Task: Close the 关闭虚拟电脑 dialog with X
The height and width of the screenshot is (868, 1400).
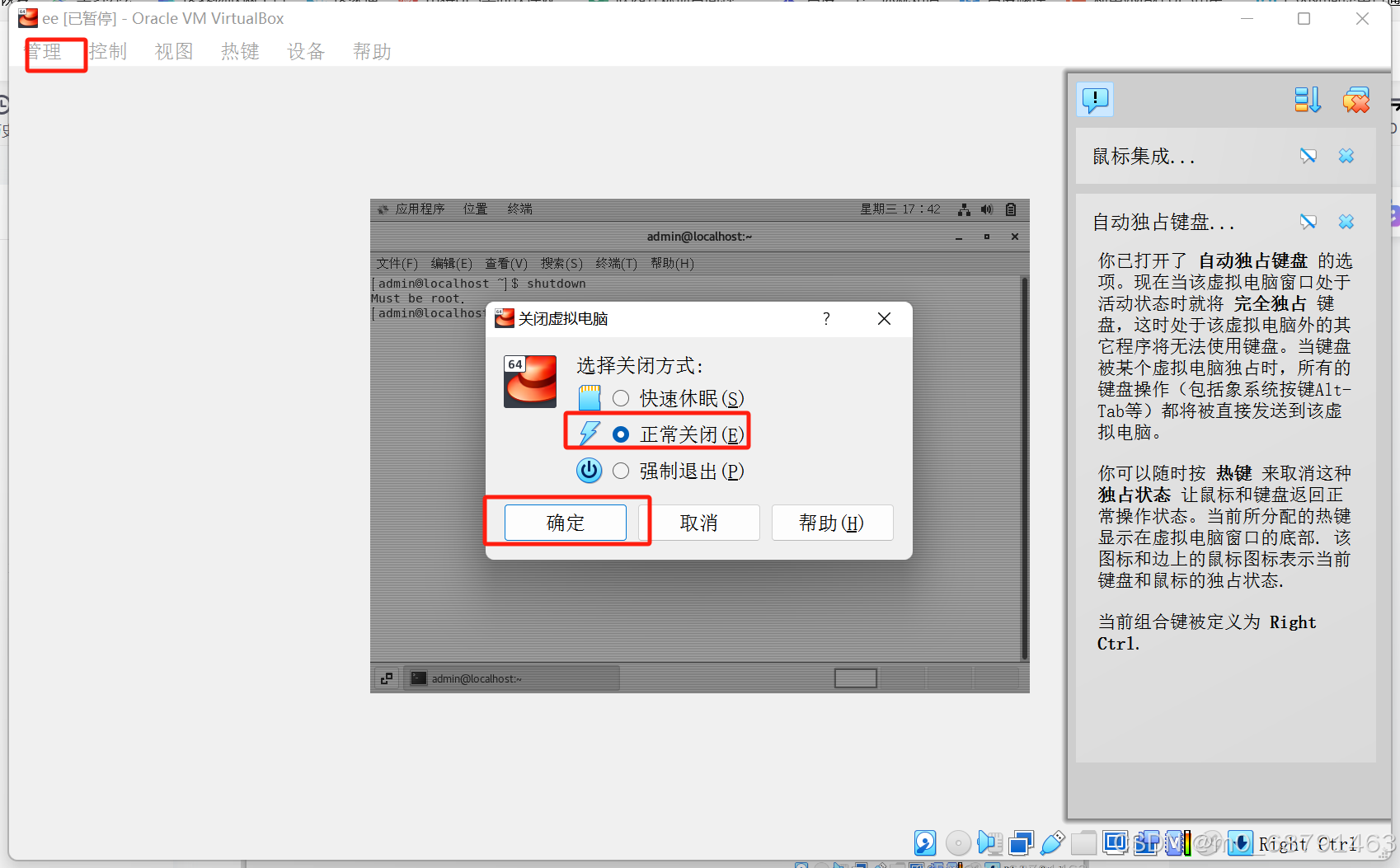Action: click(884, 319)
